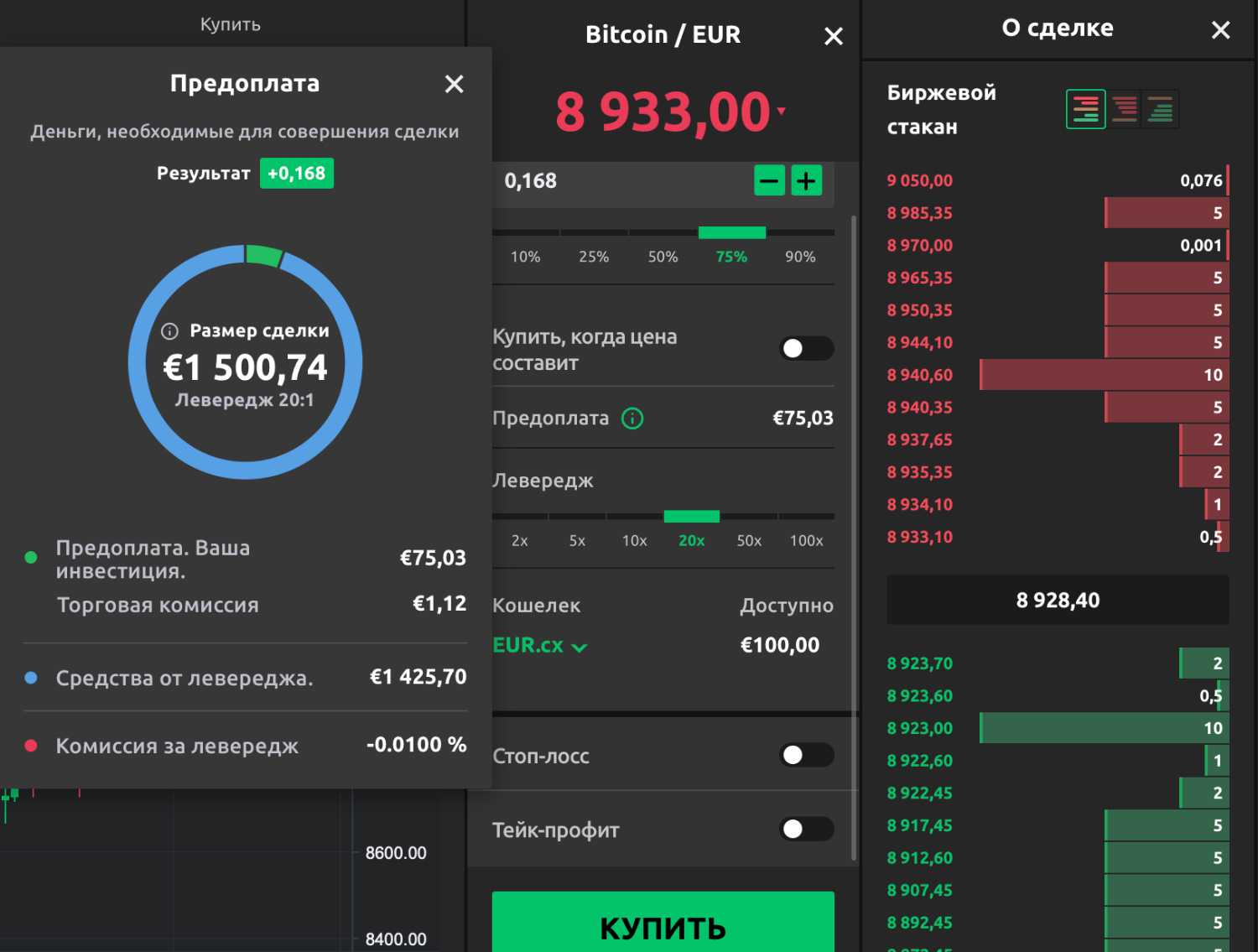Click price direction arrow next to 8 933,00
Screen dimensions: 1258x952
coord(782,110)
